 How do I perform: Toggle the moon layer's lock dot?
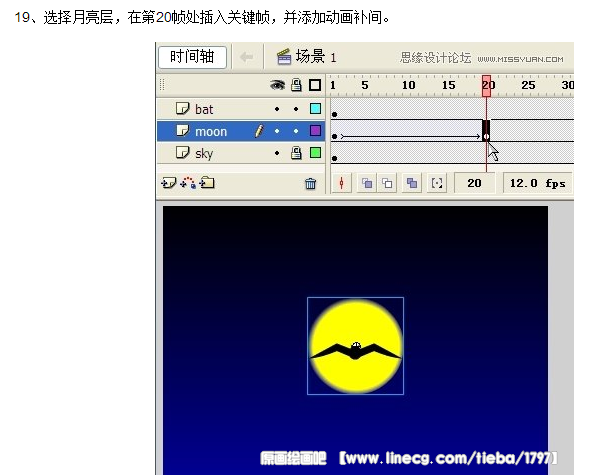coord(296,131)
